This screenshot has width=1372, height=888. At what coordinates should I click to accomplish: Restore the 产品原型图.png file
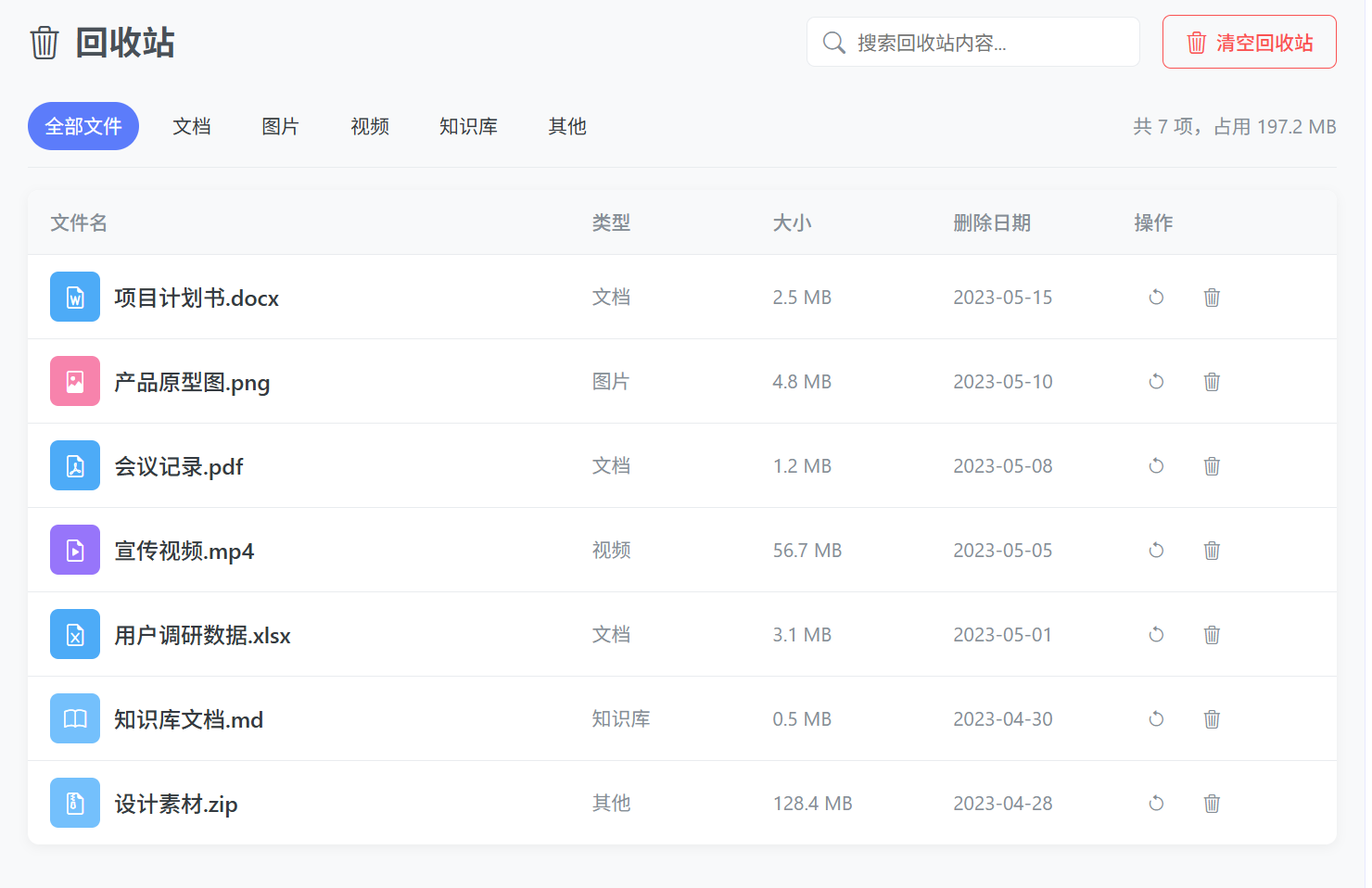pos(1156,382)
